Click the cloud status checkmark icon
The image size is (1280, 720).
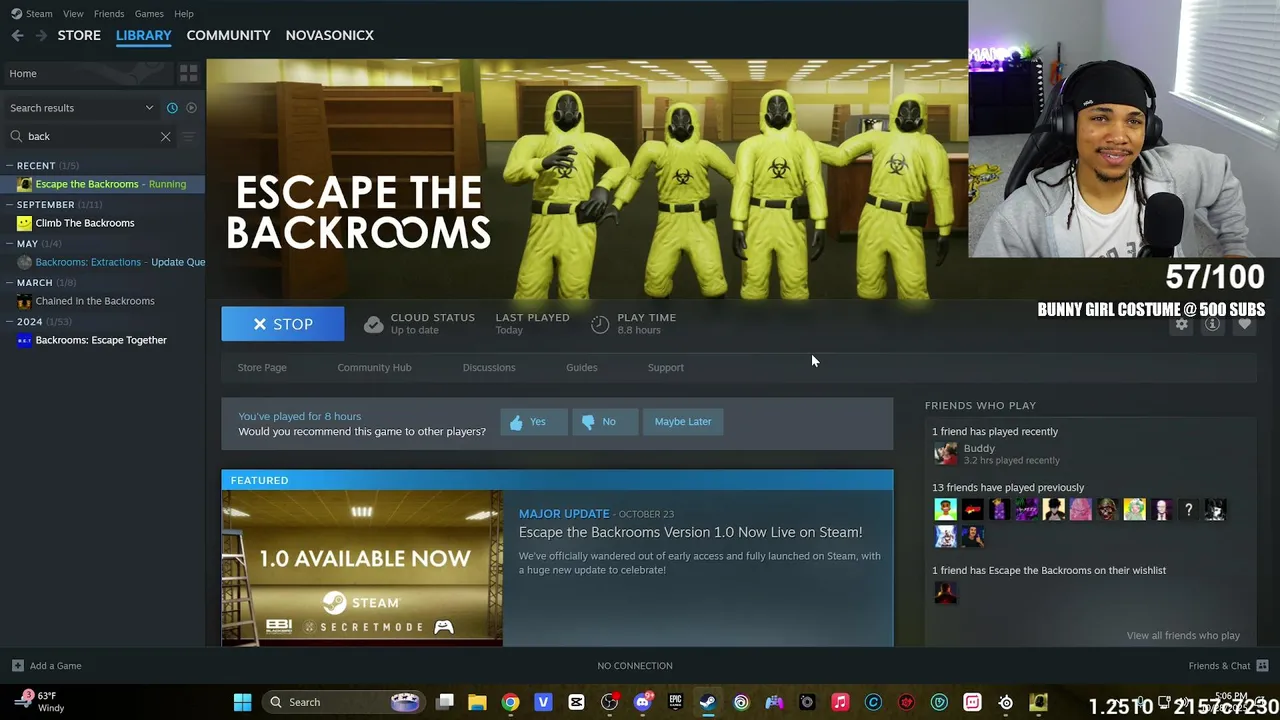[x=373, y=324]
